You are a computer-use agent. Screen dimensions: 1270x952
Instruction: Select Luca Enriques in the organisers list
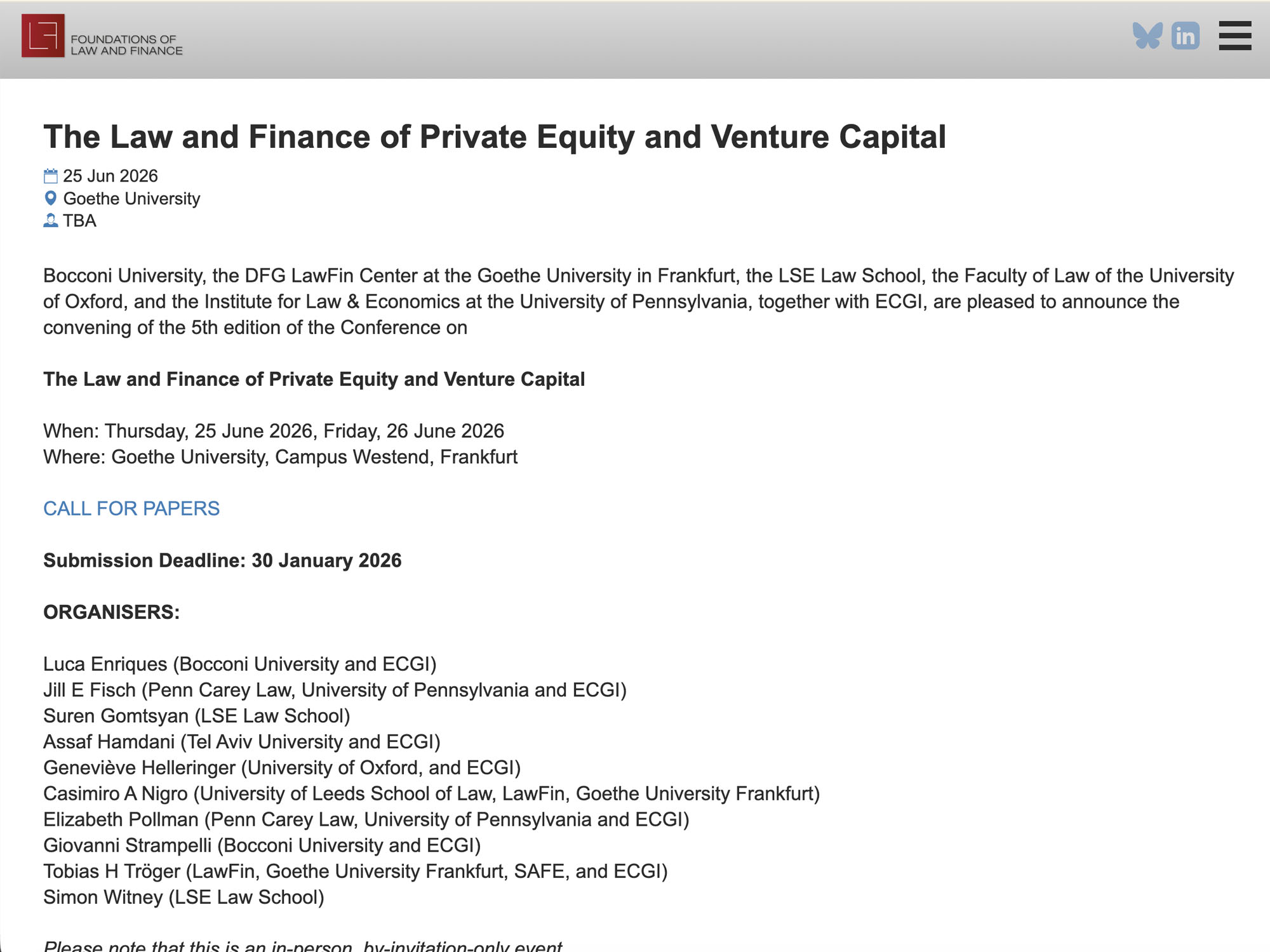(240, 664)
